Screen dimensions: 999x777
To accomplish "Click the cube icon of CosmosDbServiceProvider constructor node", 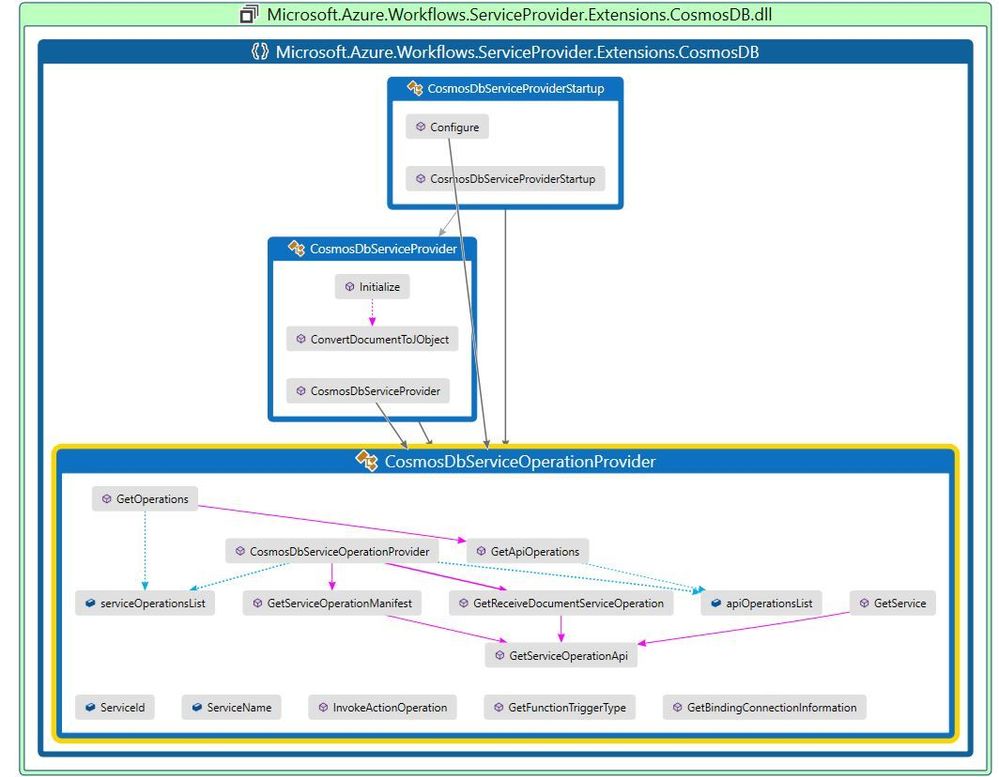I will tap(301, 390).
